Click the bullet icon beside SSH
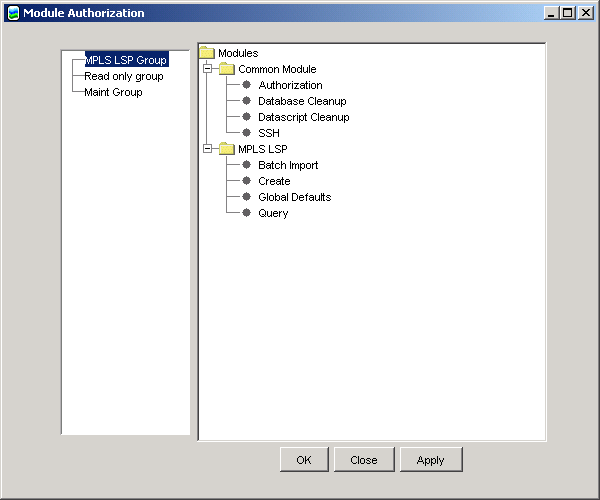Image resolution: width=600 pixels, height=500 pixels. click(x=246, y=133)
